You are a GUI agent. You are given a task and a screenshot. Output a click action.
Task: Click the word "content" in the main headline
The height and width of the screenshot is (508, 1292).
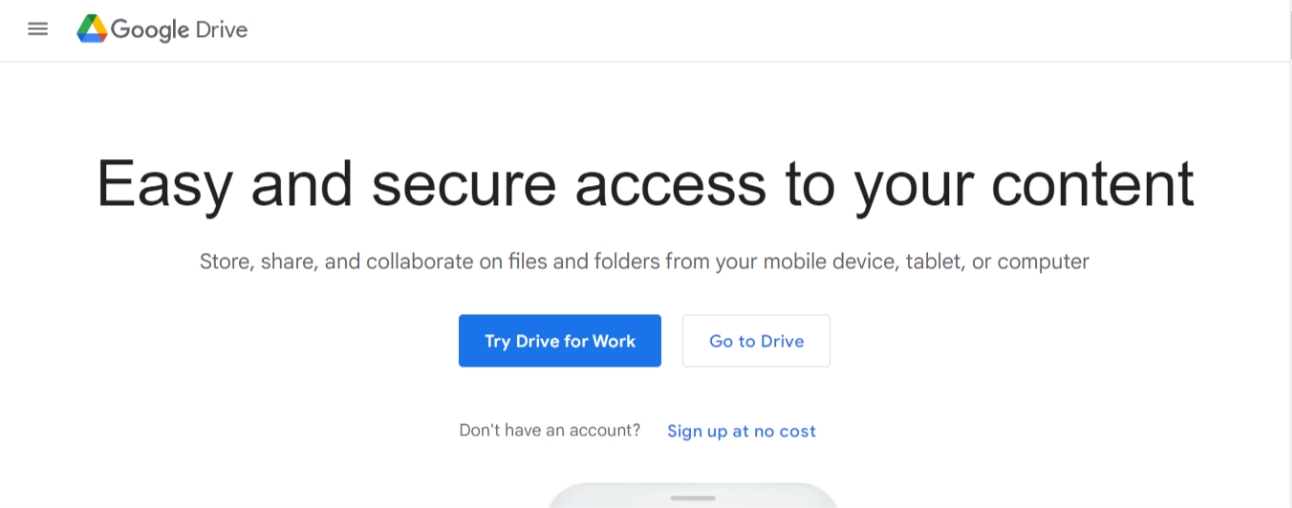(x=1092, y=184)
